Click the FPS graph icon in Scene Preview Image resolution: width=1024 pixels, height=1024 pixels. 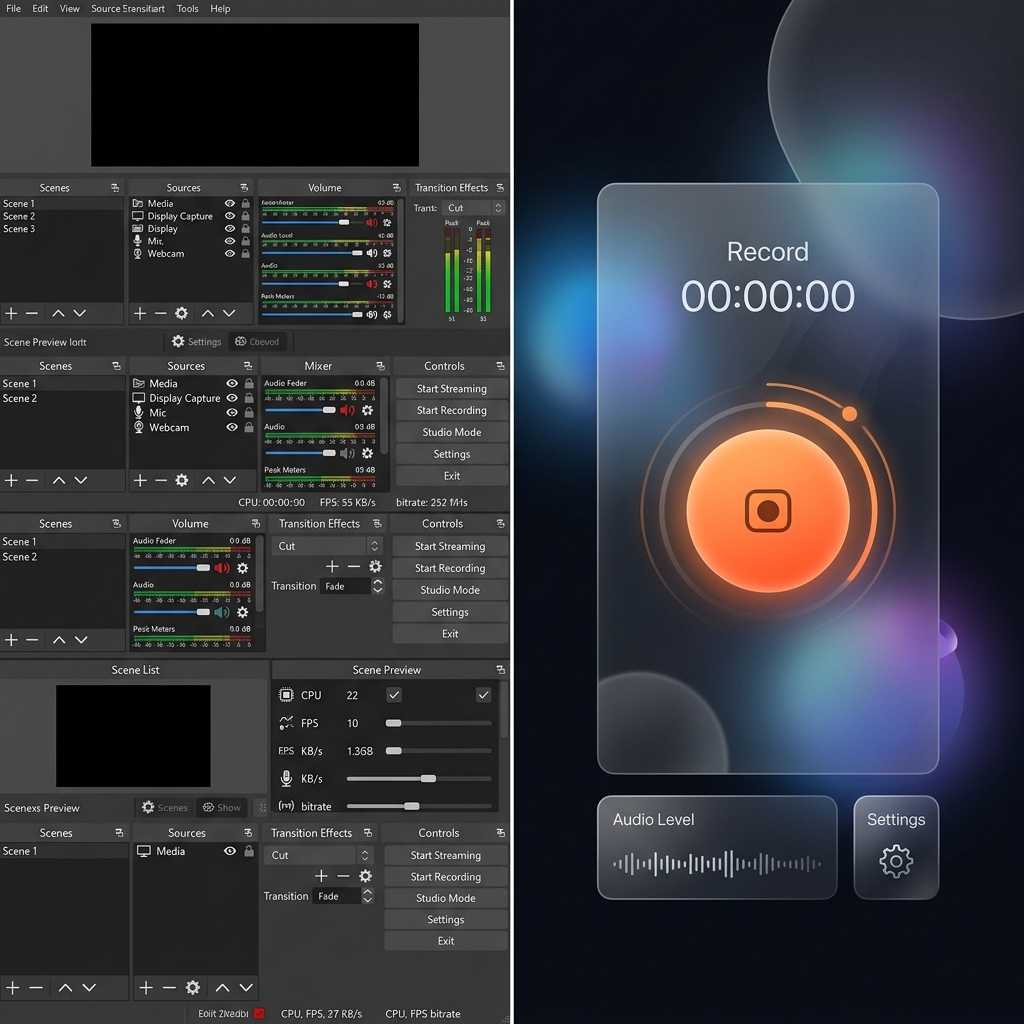[286, 723]
